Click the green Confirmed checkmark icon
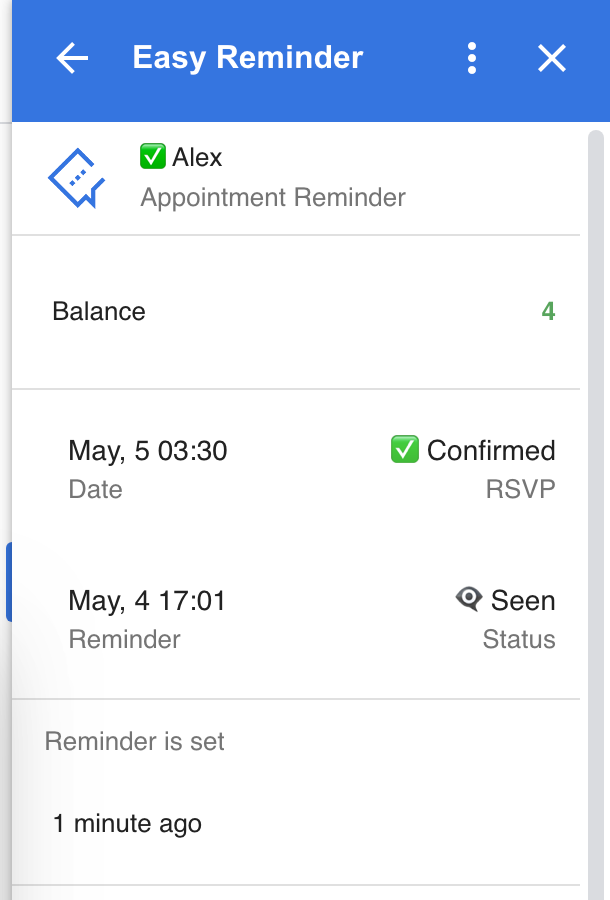The image size is (610, 900). 404,450
